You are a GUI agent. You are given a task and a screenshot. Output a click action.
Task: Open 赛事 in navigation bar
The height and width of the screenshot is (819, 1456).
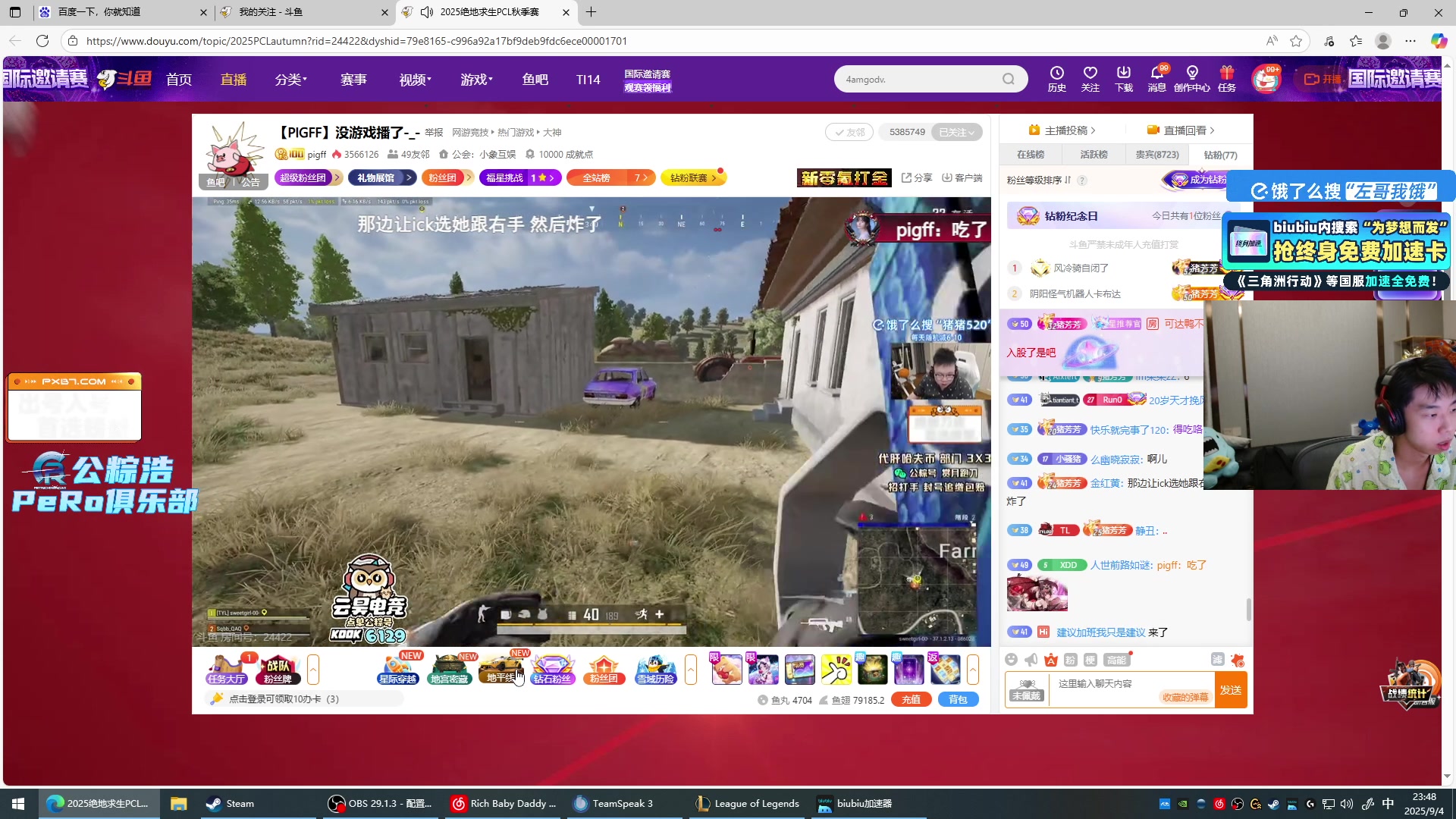pos(353,79)
